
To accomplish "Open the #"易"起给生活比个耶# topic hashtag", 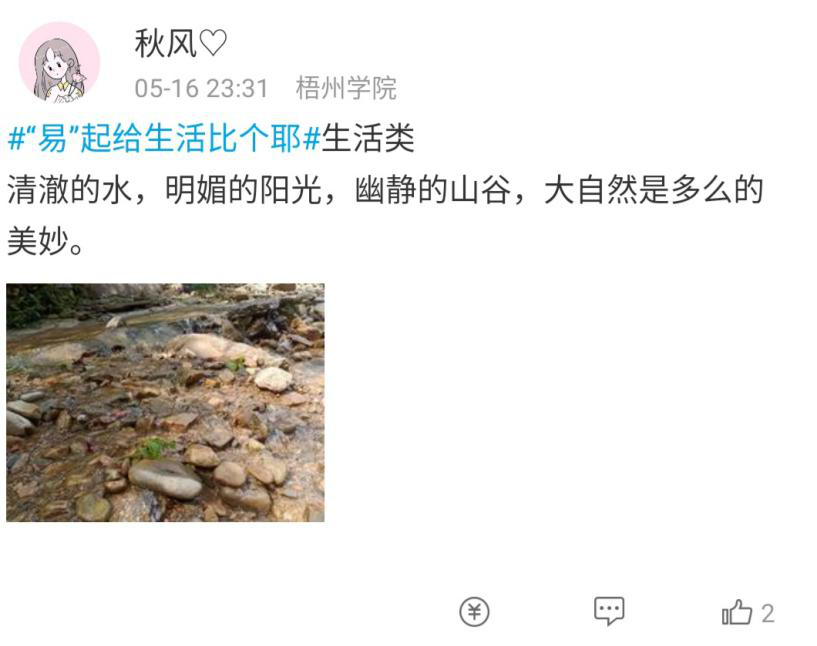I will [x=164, y=138].
